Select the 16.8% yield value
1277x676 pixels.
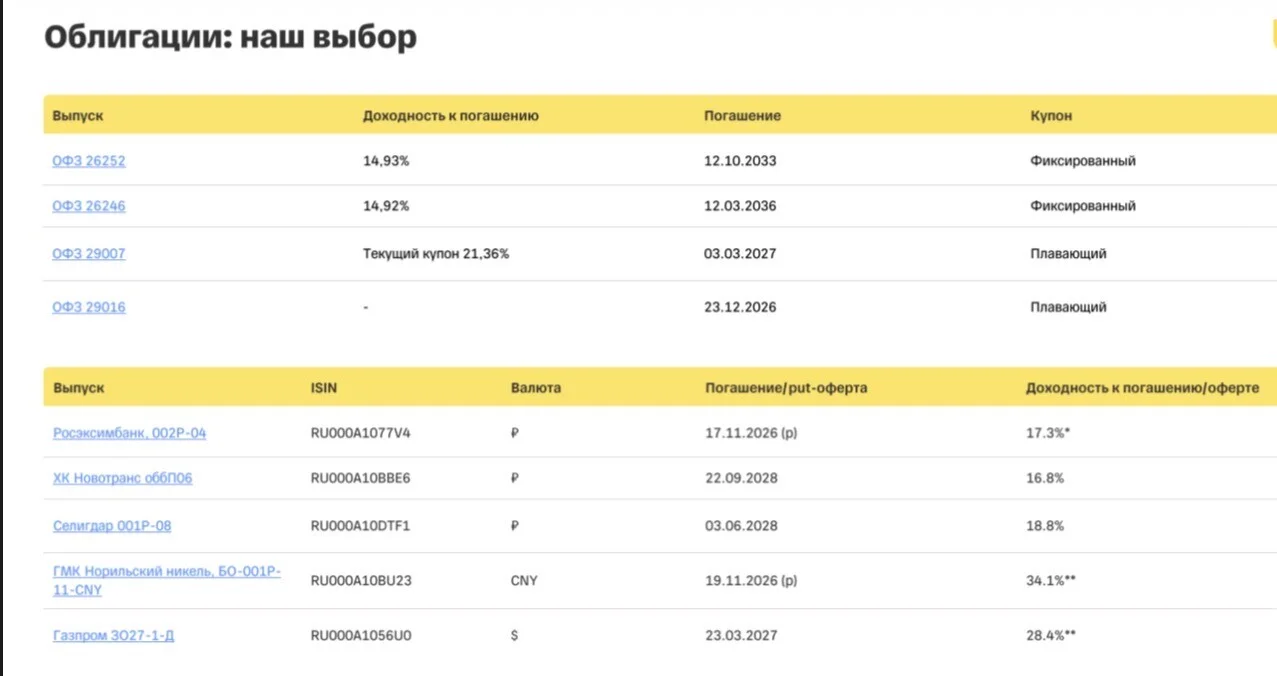coord(1045,478)
